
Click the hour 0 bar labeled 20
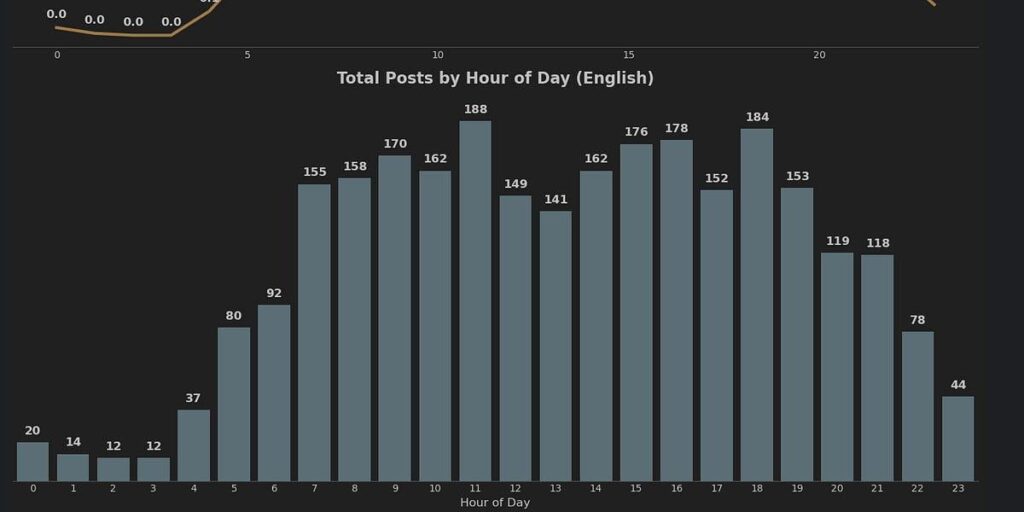[x=33, y=462]
